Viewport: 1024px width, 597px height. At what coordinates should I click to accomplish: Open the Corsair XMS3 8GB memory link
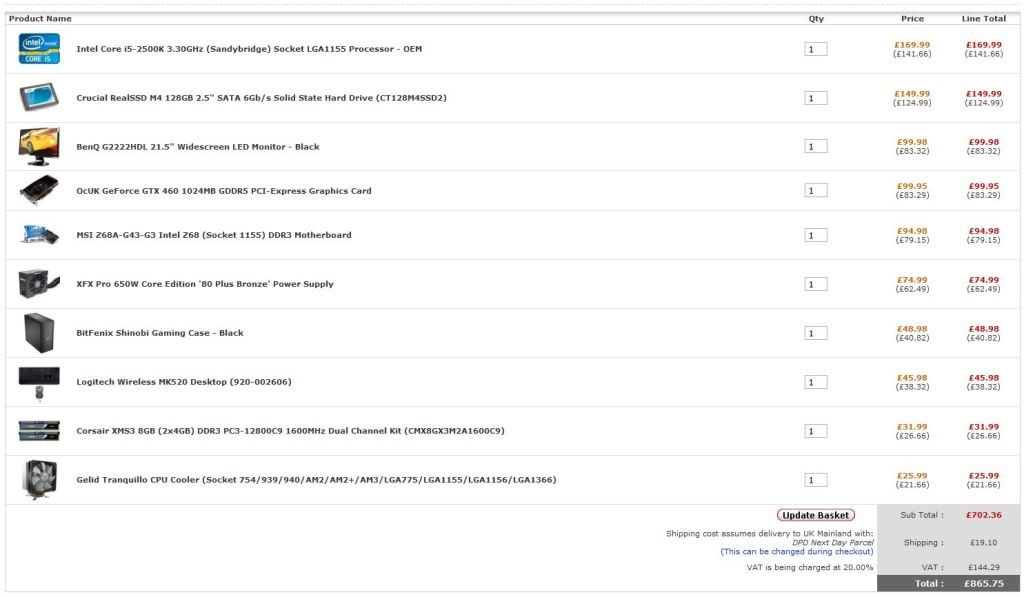(x=290, y=431)
